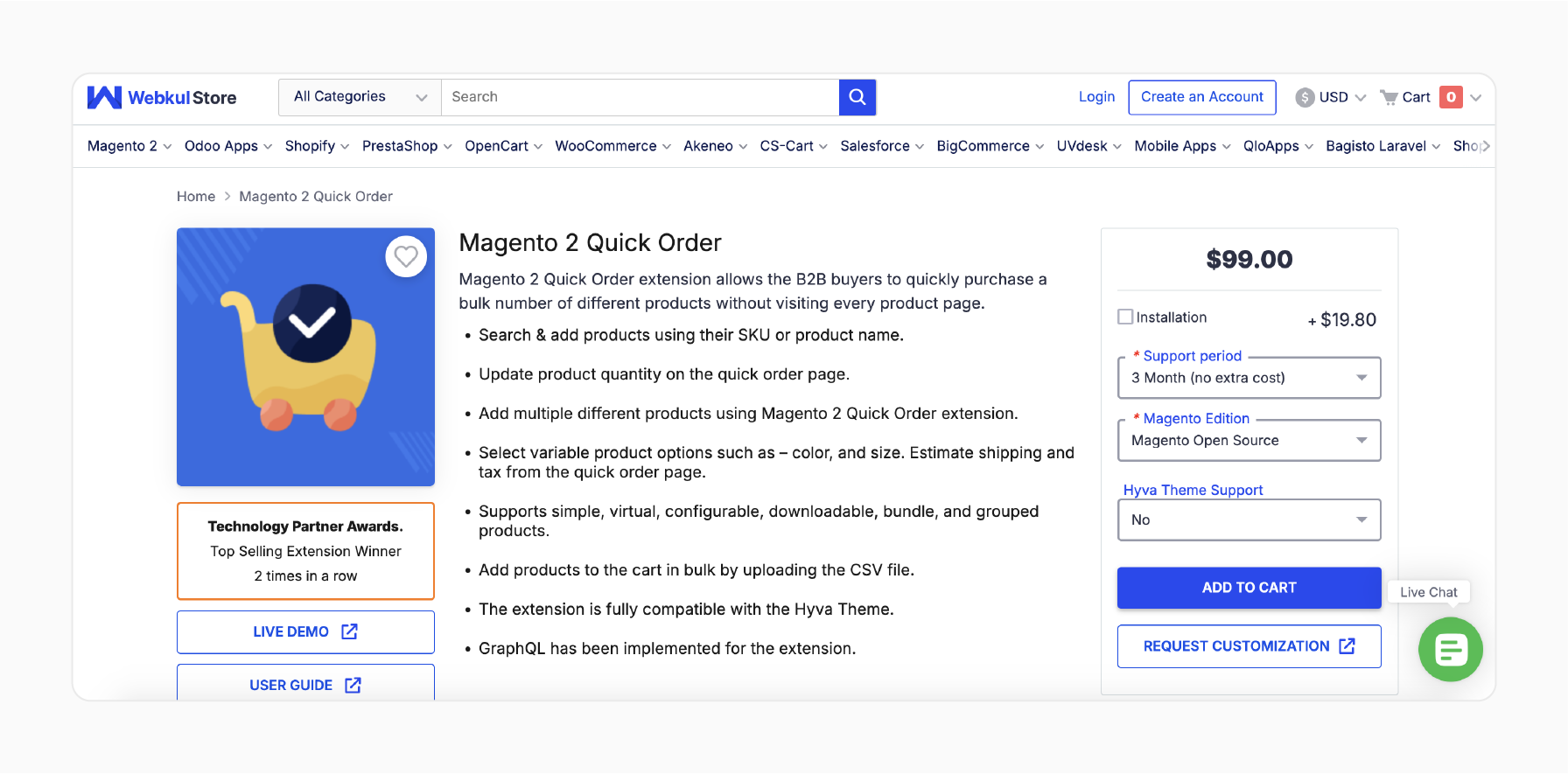Click the blue search magnifier button
The image size is (1568, 774).
click(x=857, y=97)
